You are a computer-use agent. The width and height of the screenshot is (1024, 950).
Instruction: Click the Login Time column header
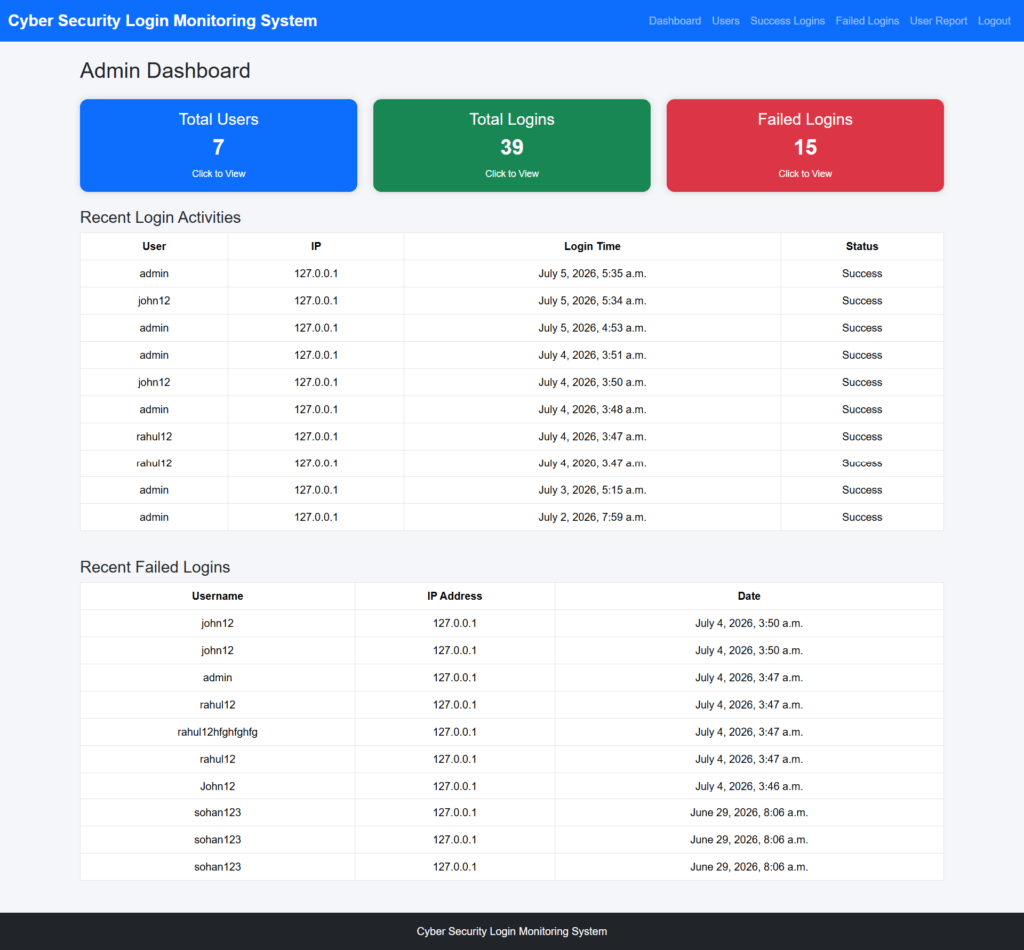point(592,246)
